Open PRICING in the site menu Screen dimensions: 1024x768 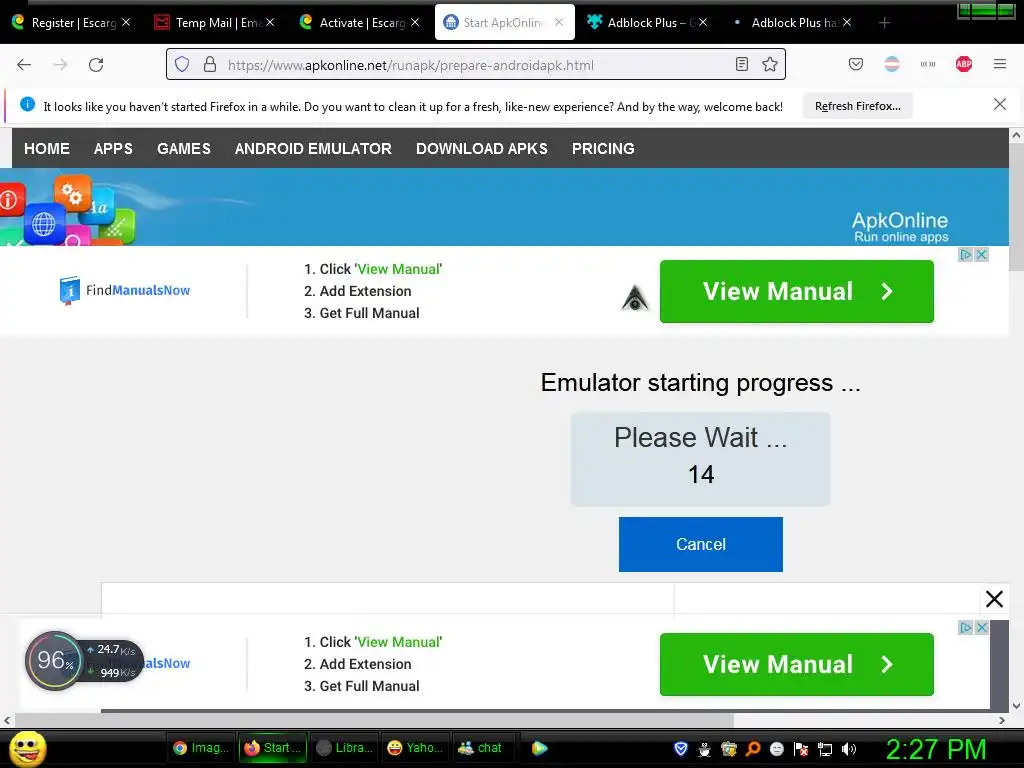tap(603, 148)
